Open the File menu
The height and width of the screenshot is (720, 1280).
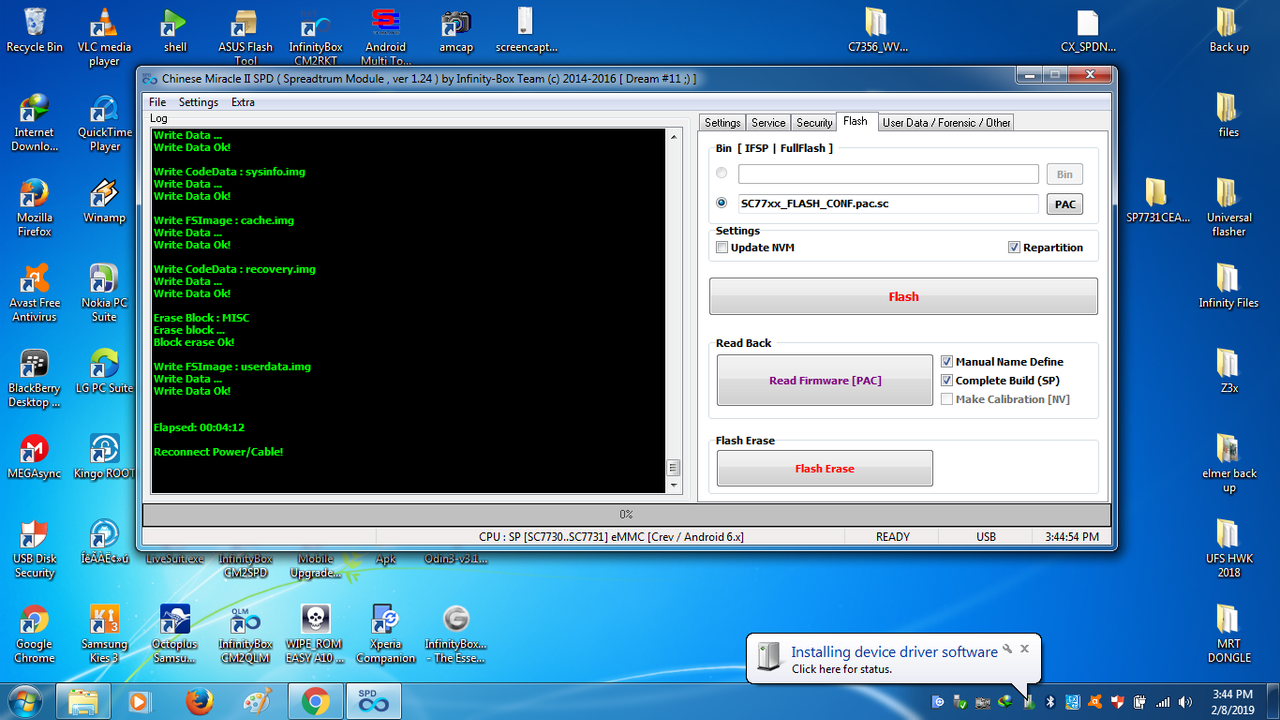pyautogui.click(x=157, y=102)
